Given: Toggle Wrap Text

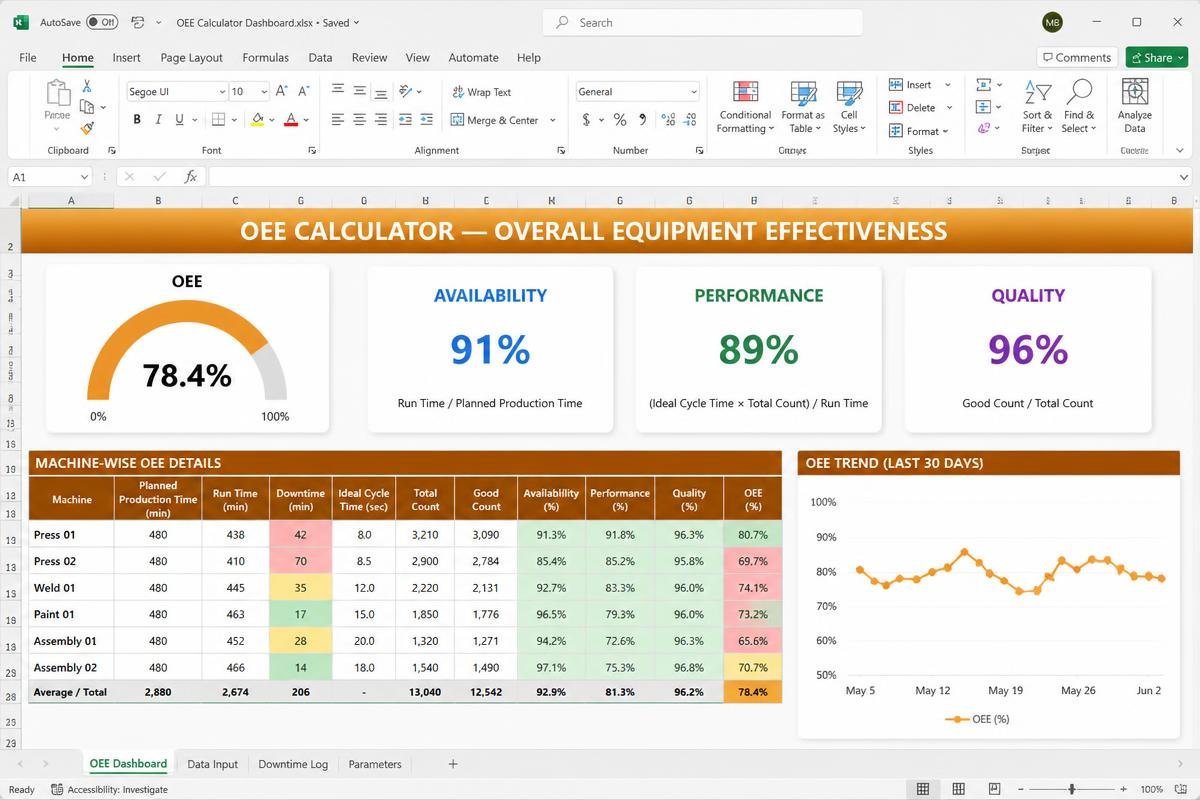Looking at the screenshot, I should pos(482,92).
